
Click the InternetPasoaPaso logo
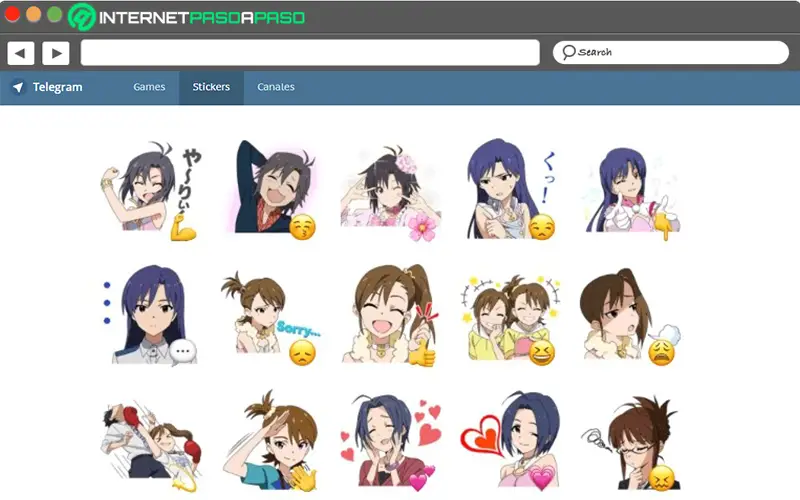pyautogui.click(x=187, y=17)
